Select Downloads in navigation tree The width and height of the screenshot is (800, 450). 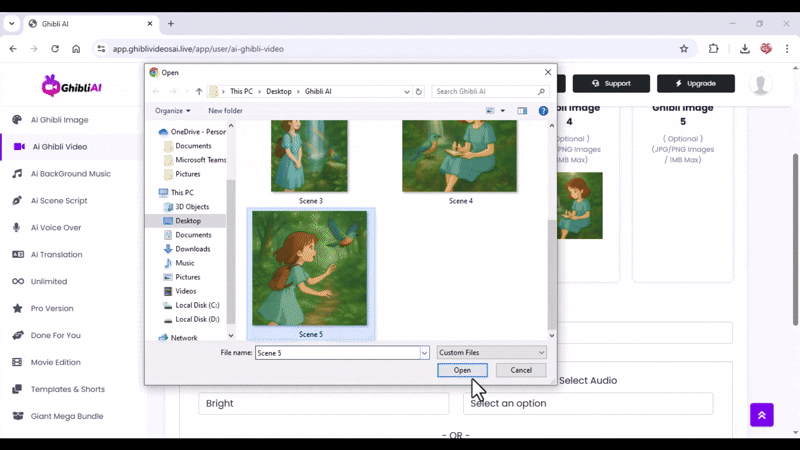pos(187,249)
